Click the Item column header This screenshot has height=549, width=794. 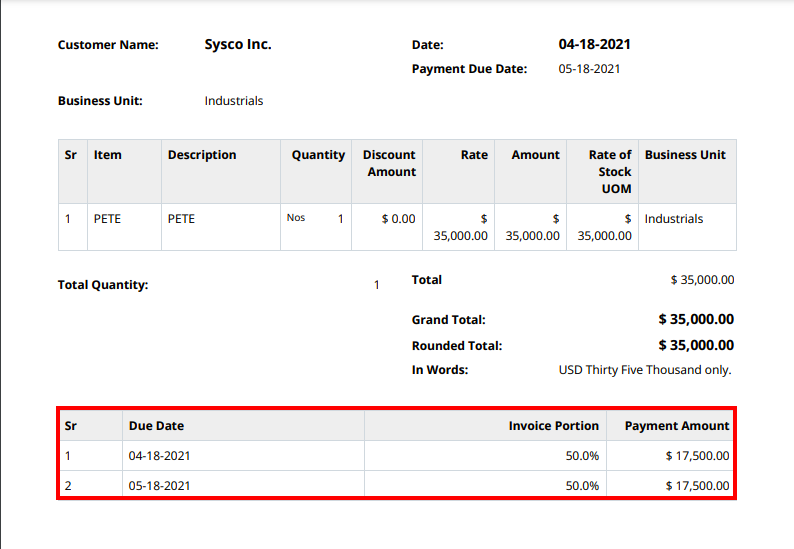click(108, 155)
